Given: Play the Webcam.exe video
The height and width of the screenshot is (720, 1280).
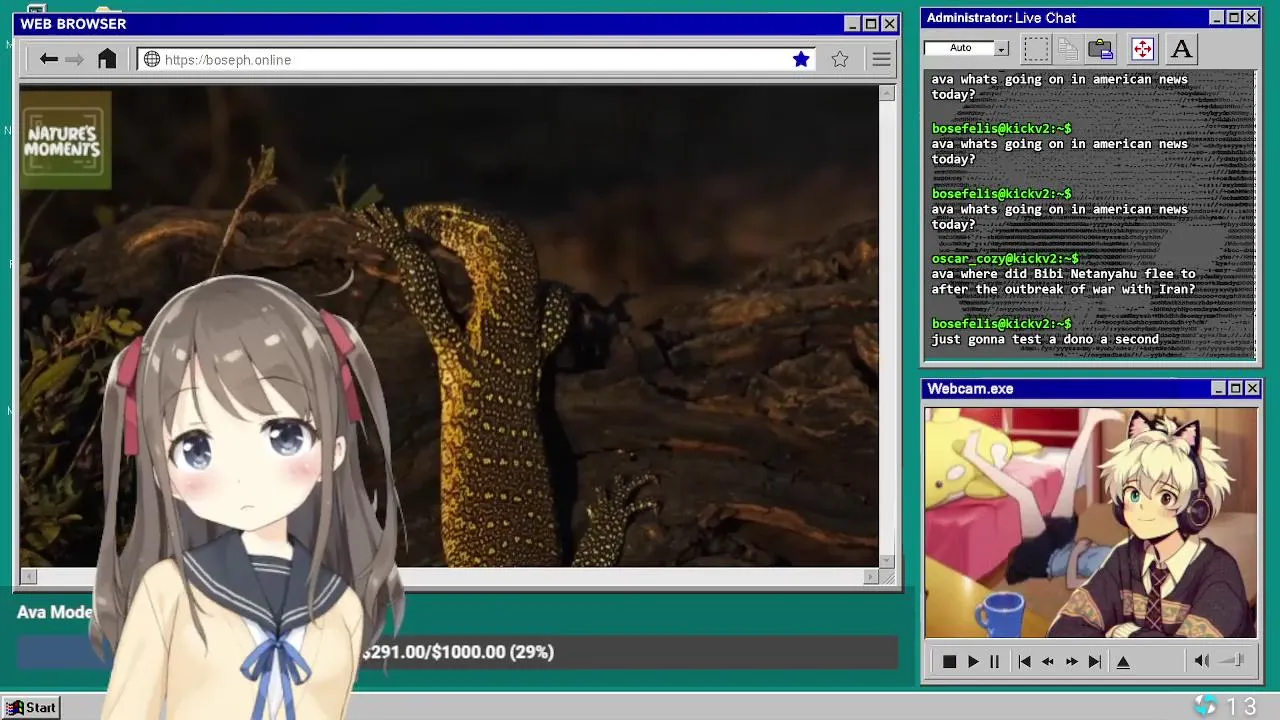Looking at the screenshot, I should (x=972, y=661).
